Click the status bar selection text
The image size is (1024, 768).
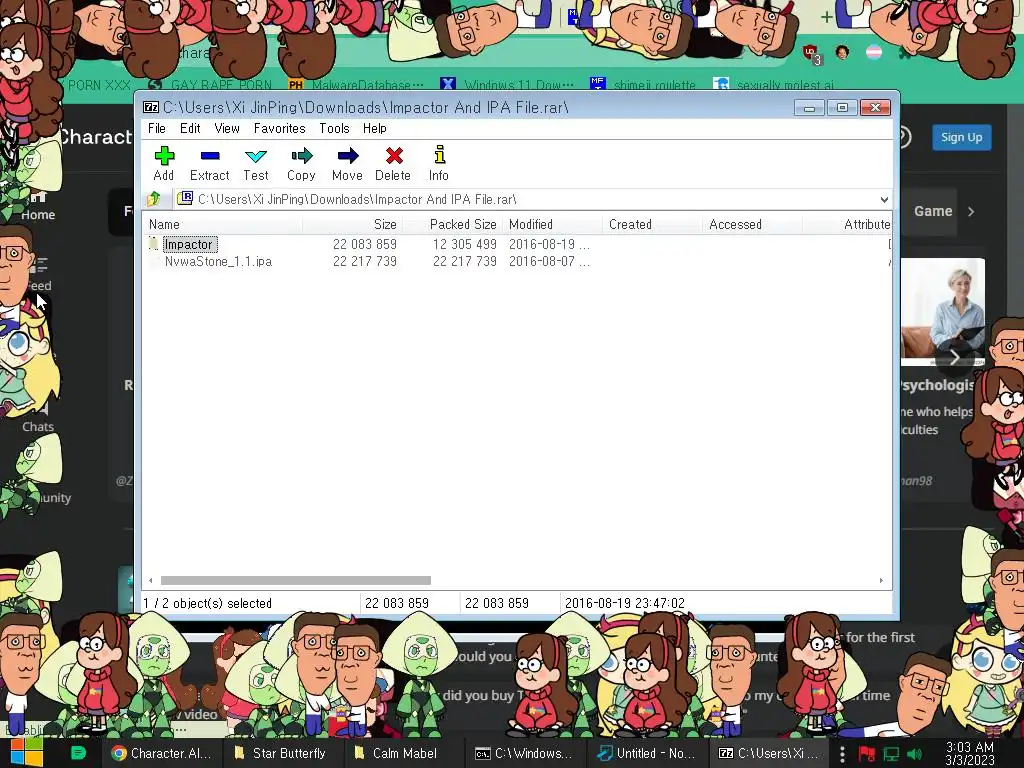(208, 603)
